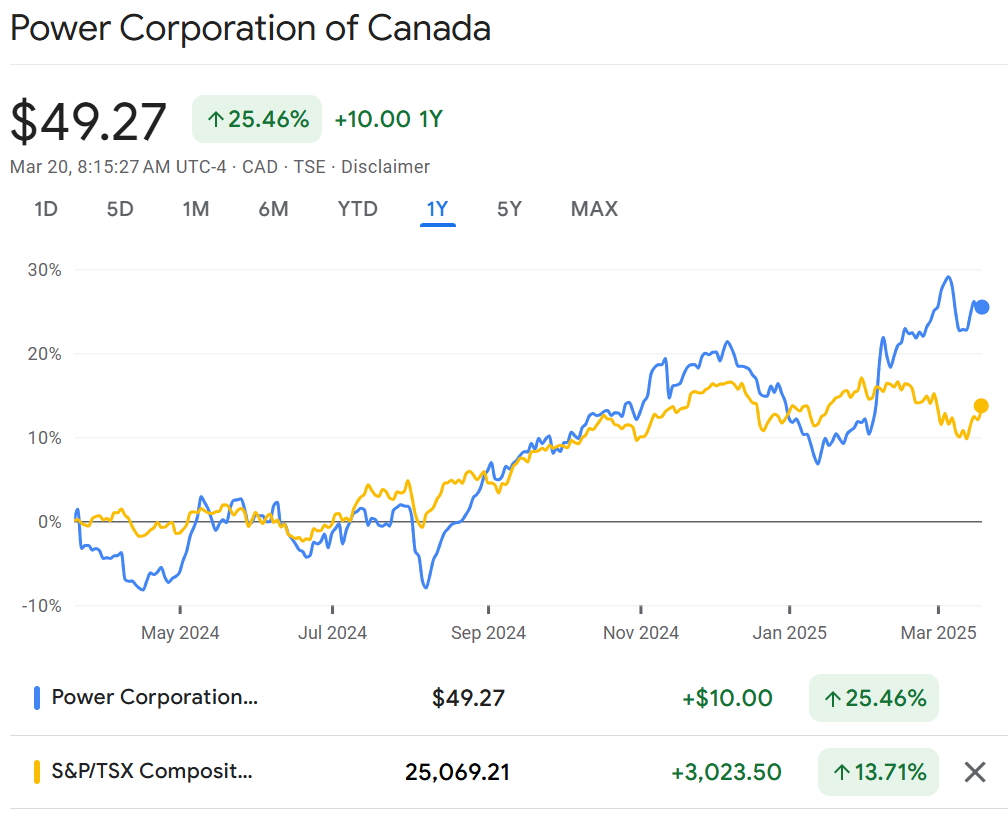Click the green up arrow in the 25.46% header badge
The width and height of the screenshot is (1008, 823).
214,120
